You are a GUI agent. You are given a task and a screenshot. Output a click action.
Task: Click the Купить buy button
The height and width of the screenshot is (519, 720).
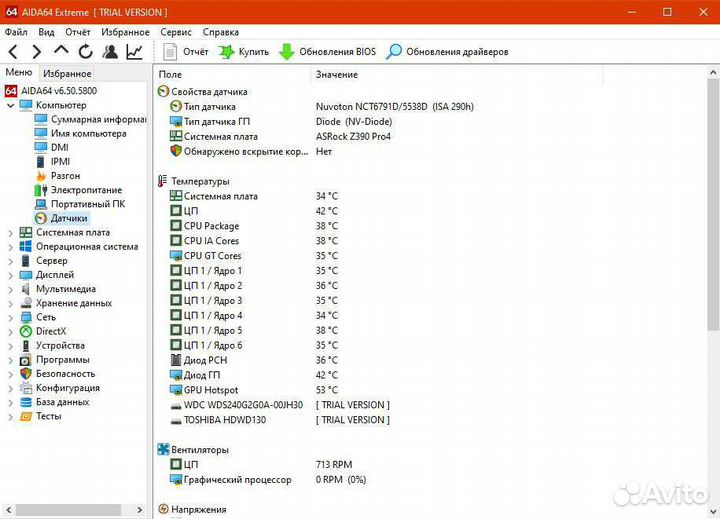point(243,52)
